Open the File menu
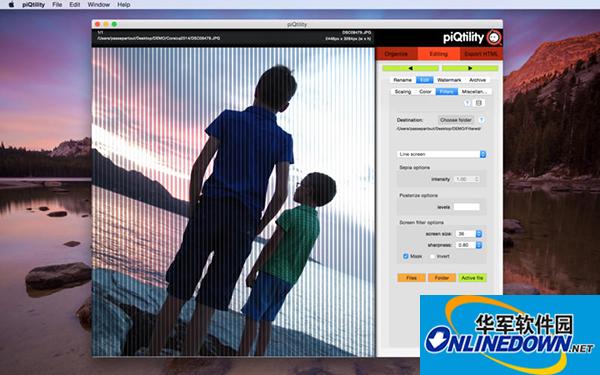 tap(57, 5)
